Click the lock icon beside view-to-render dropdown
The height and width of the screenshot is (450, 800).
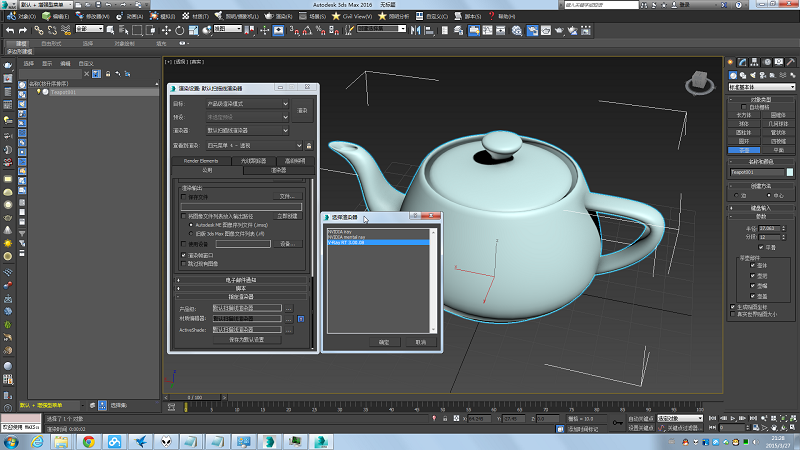tap(310, 146)
